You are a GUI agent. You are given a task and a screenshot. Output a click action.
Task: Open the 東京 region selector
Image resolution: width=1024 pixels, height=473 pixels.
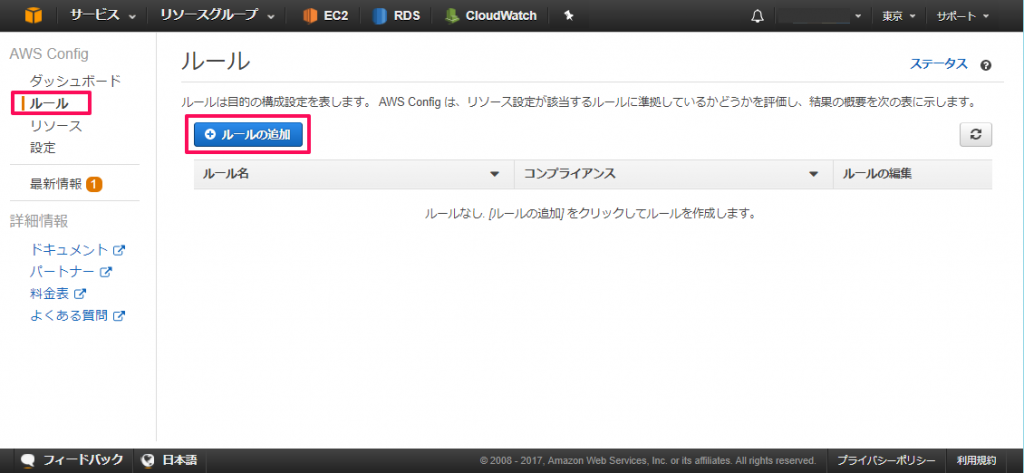[x=899, y=16]
